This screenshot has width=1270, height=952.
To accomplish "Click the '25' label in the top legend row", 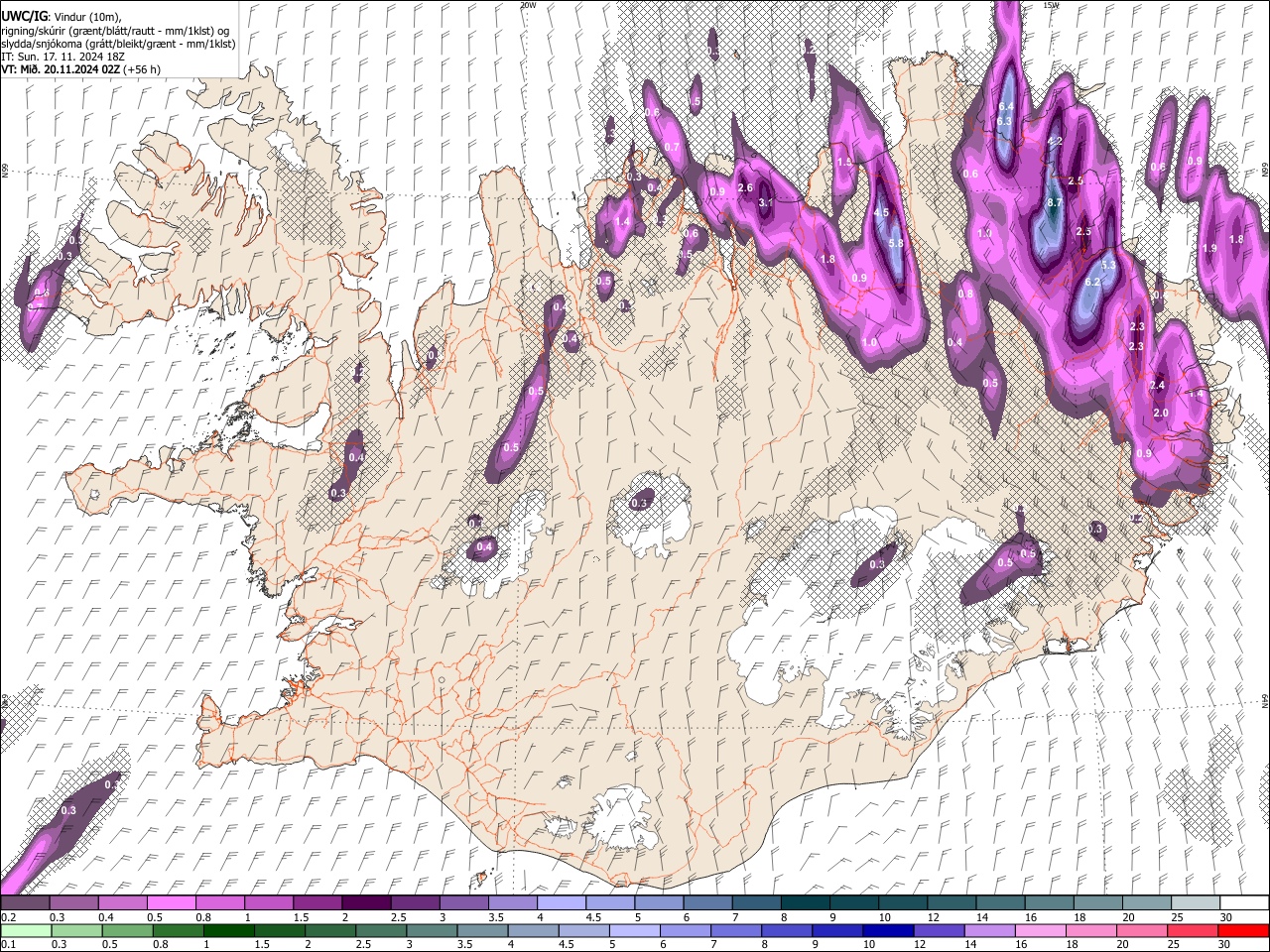I will 1176,917.
